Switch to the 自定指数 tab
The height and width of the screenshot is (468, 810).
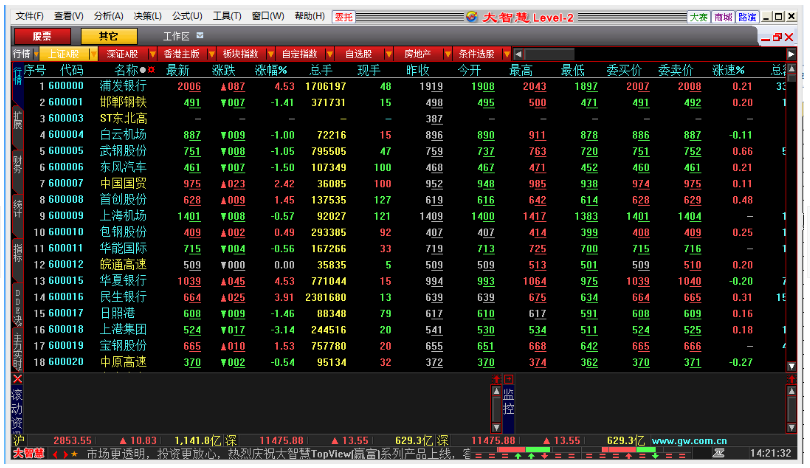click(x=300, y=54)
